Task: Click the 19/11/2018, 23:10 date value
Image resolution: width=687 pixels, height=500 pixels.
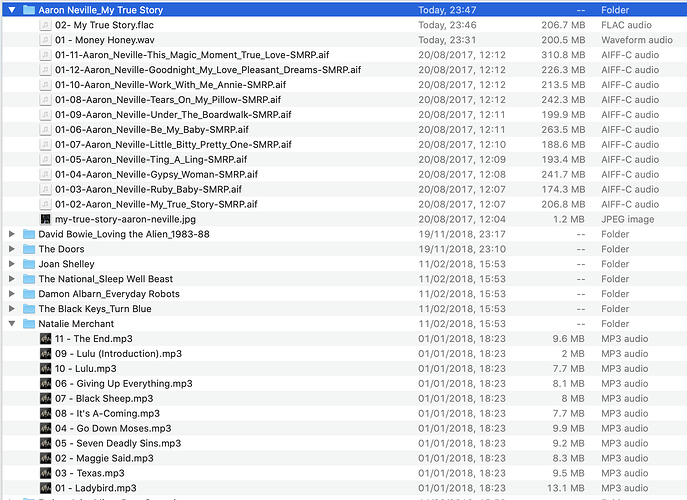Action: [462, 249]
